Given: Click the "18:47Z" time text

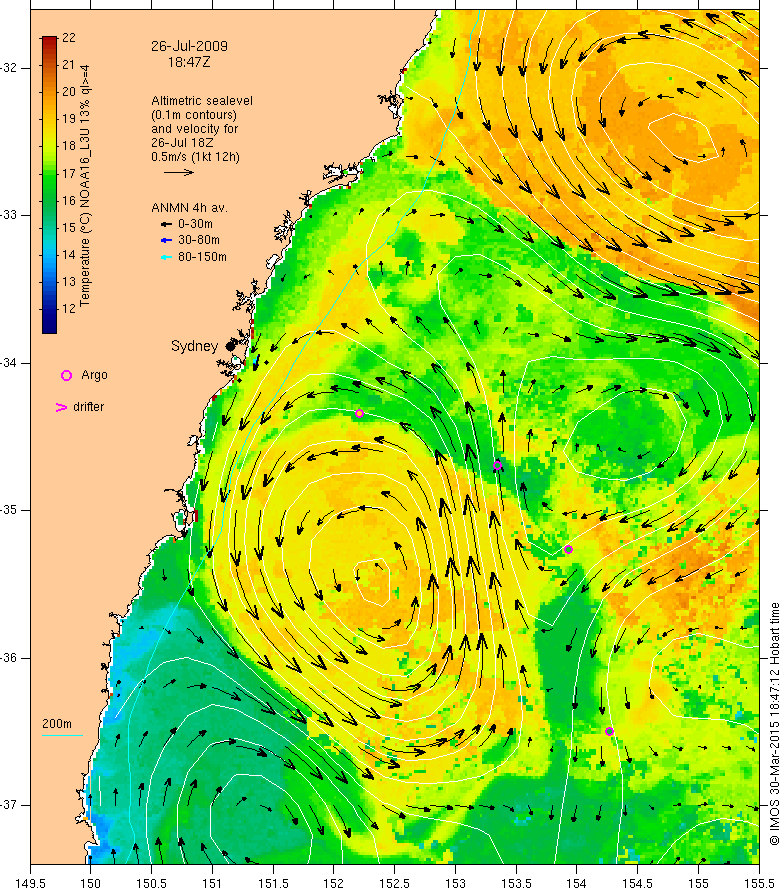Looking at the screenshot, I should [x=189, y=62].
